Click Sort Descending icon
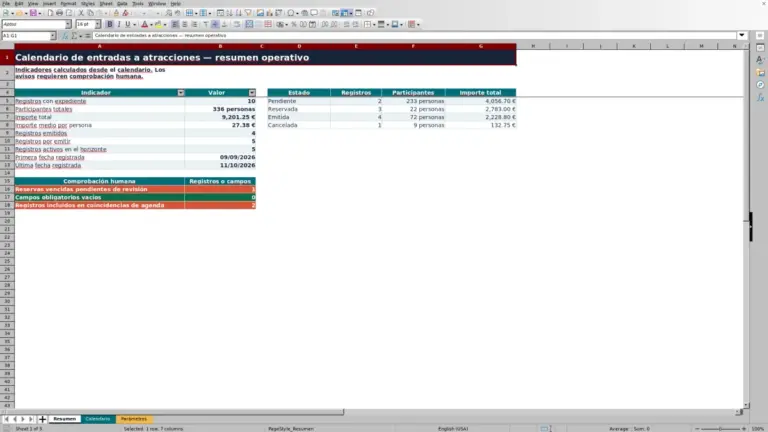768x432 pixels. click(x=239, y=13)
